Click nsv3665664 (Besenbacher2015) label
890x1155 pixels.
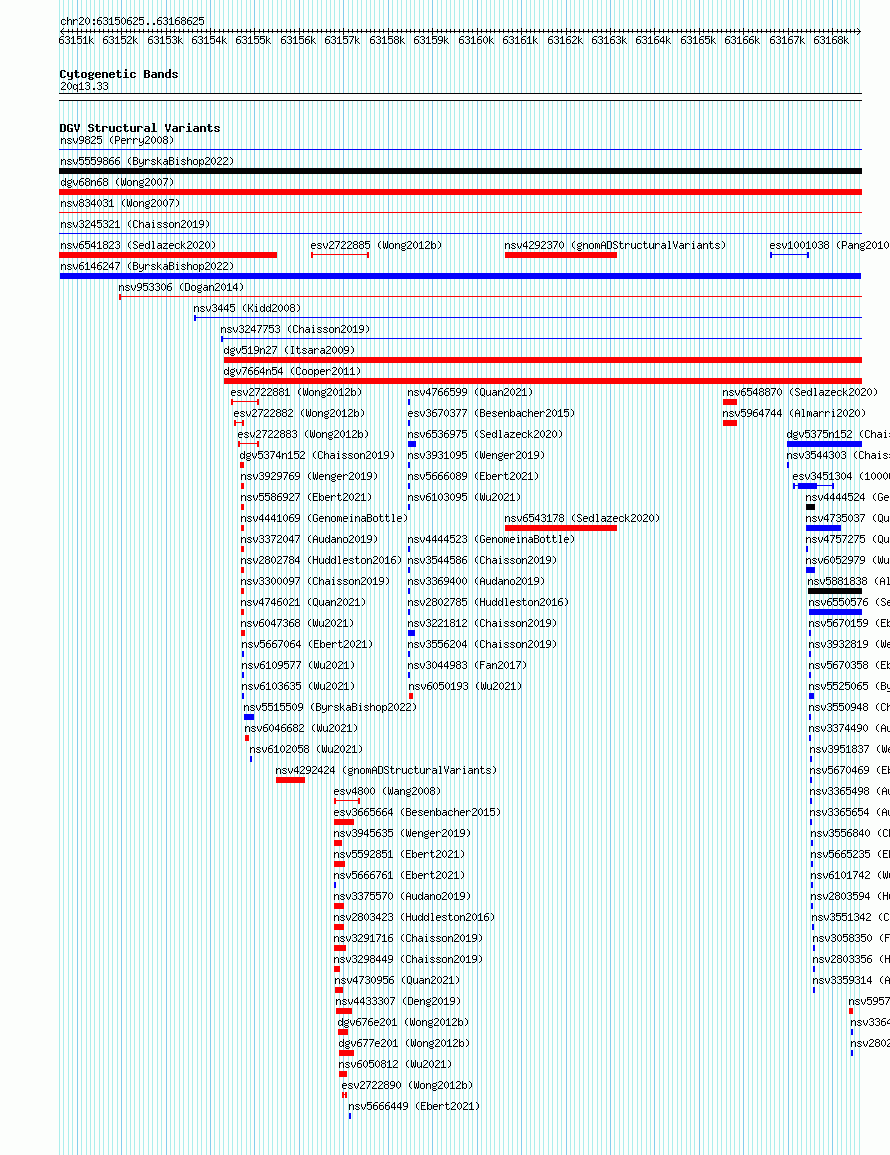(x=417, y=812)
